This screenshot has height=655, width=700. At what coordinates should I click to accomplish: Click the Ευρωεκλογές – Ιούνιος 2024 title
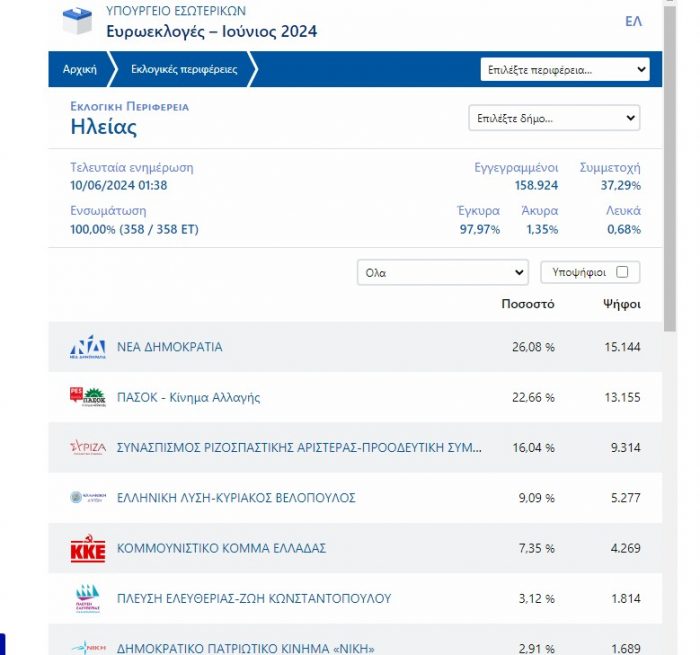pos(211,32)
